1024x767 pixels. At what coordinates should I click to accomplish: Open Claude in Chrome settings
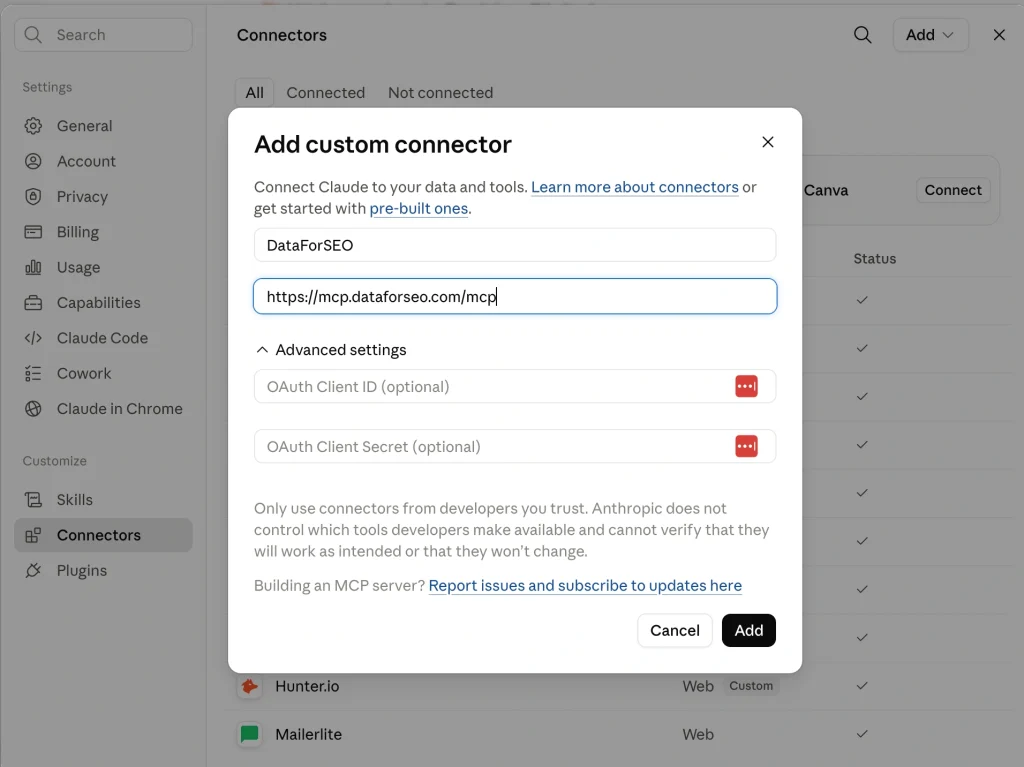tap(103, 408)
